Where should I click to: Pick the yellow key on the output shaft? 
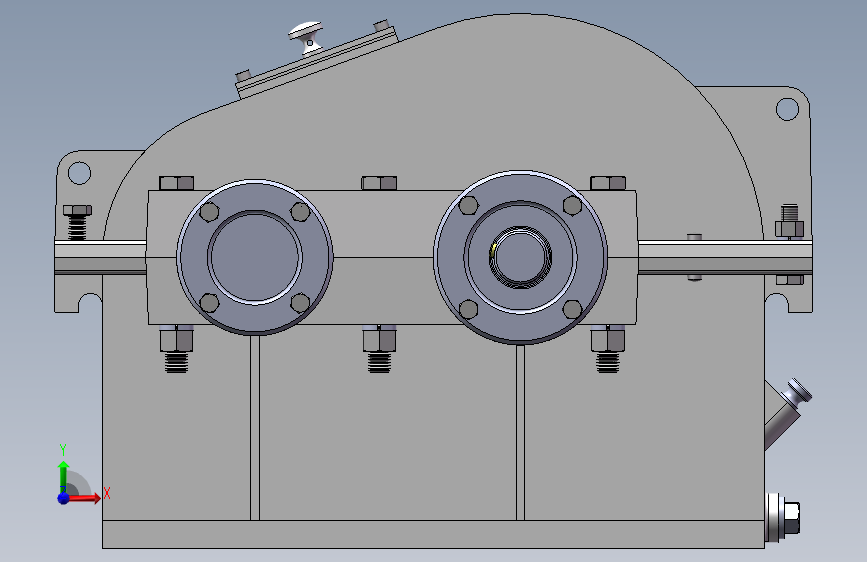492,251
